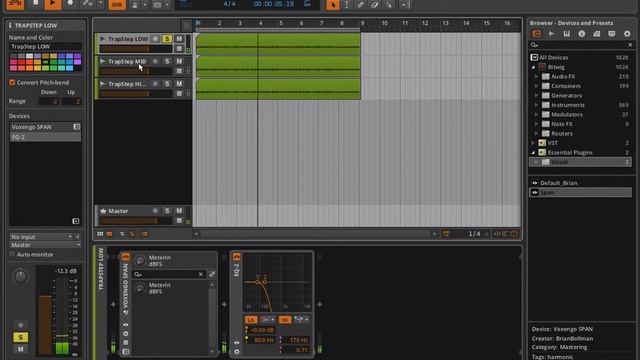Image resolution: width=640 pixels, height=360 pixels.
Task: Open the No input dropdown
Action: coord(41,237)
